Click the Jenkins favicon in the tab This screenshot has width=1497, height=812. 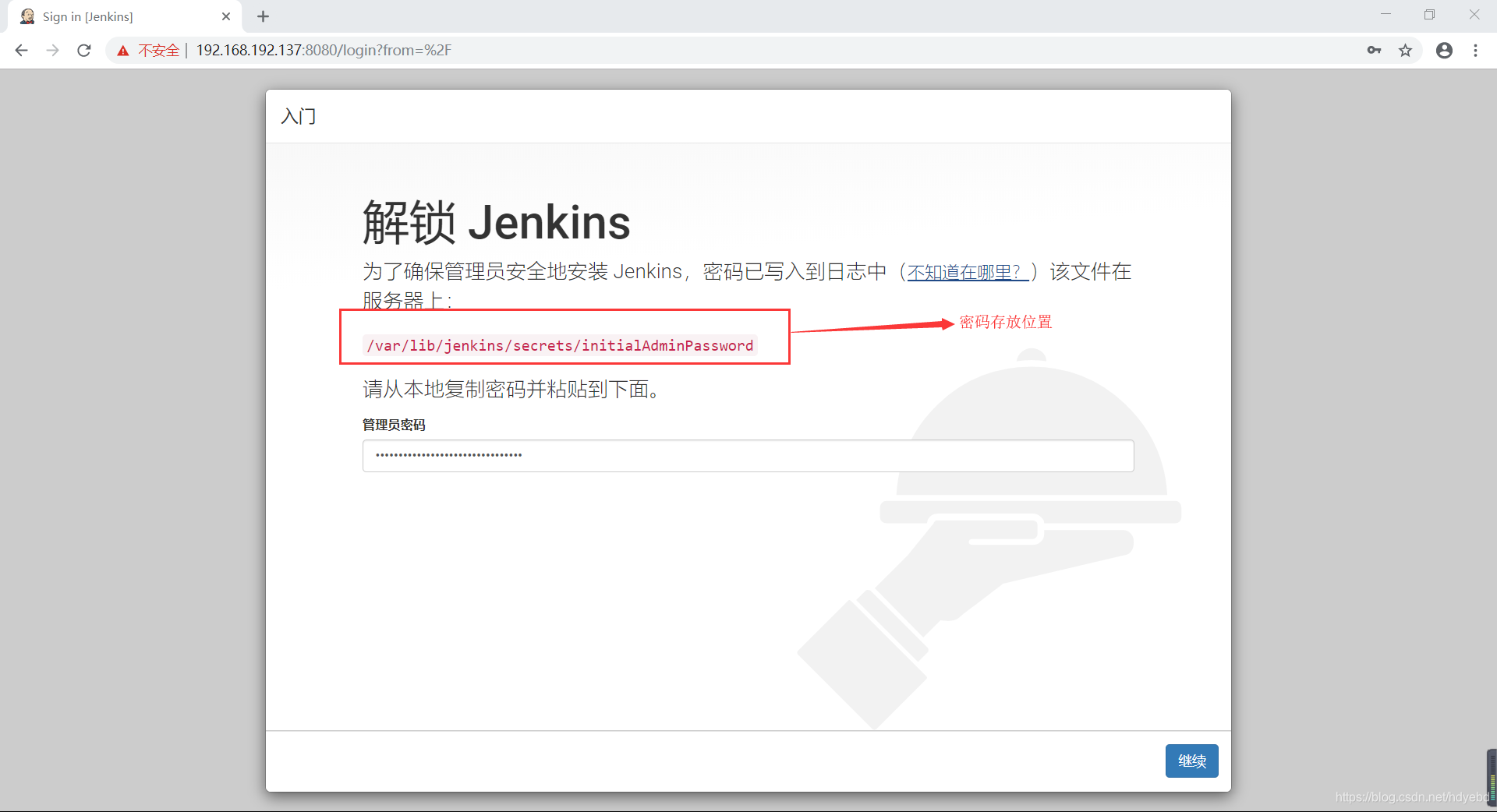pos(27,16)
